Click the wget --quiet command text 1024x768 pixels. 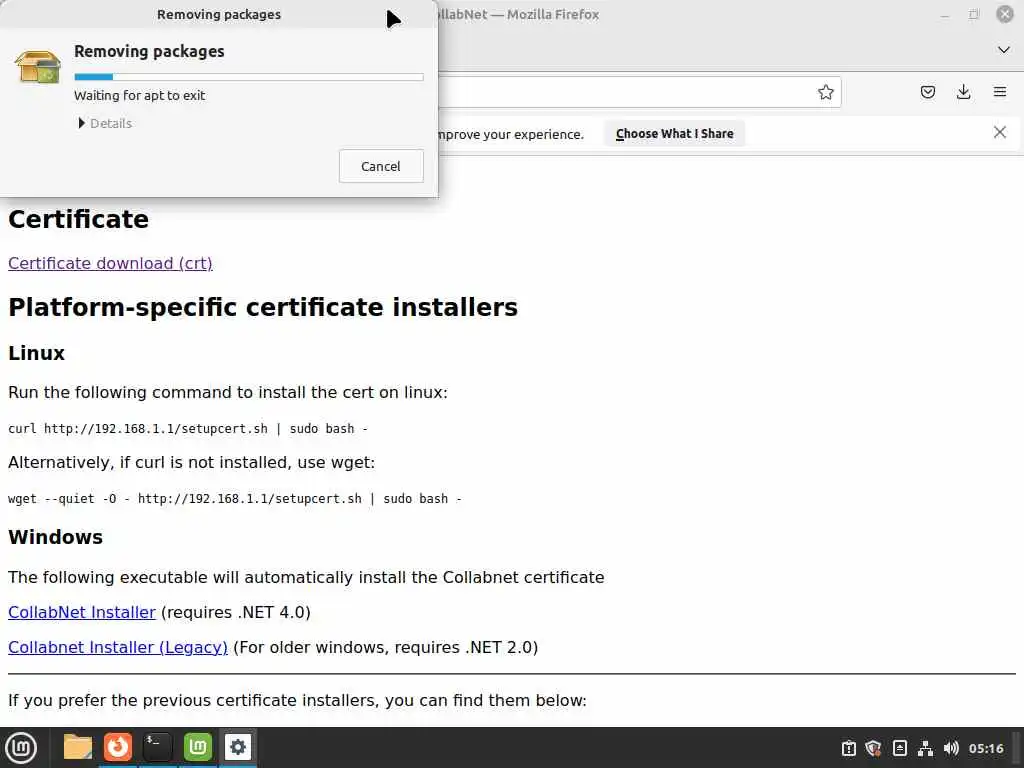[234, 498]
